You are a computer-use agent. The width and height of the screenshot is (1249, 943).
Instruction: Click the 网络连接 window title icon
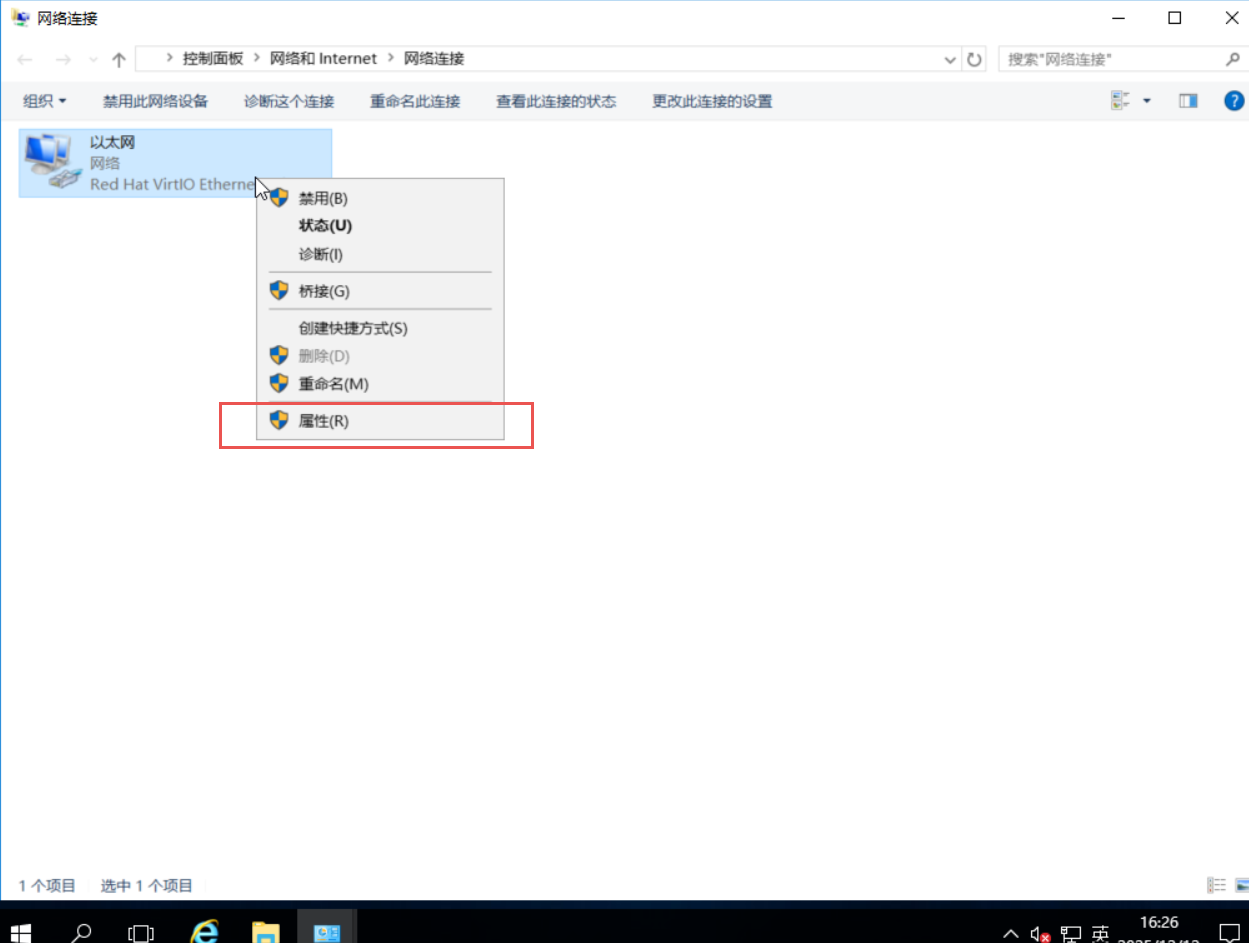tap(20, 18)
